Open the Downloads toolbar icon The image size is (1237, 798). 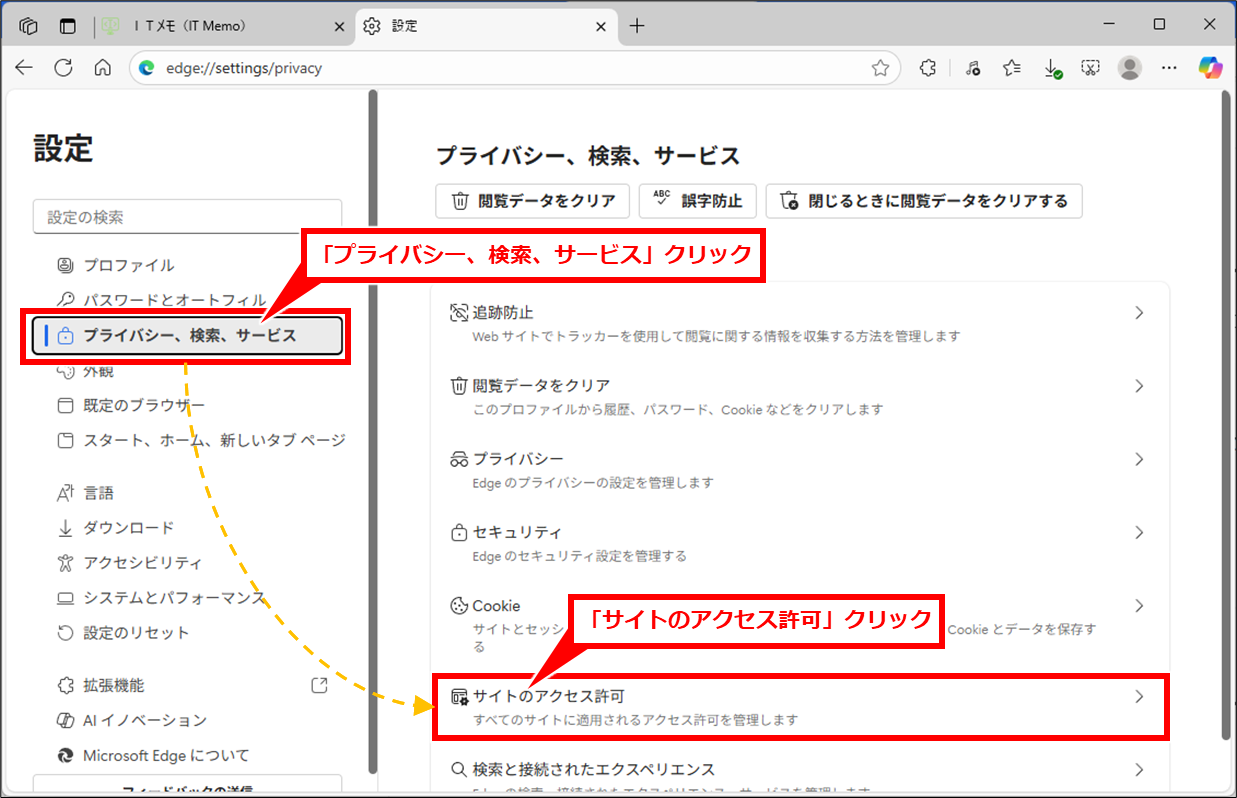click(x=1051, y=68)
